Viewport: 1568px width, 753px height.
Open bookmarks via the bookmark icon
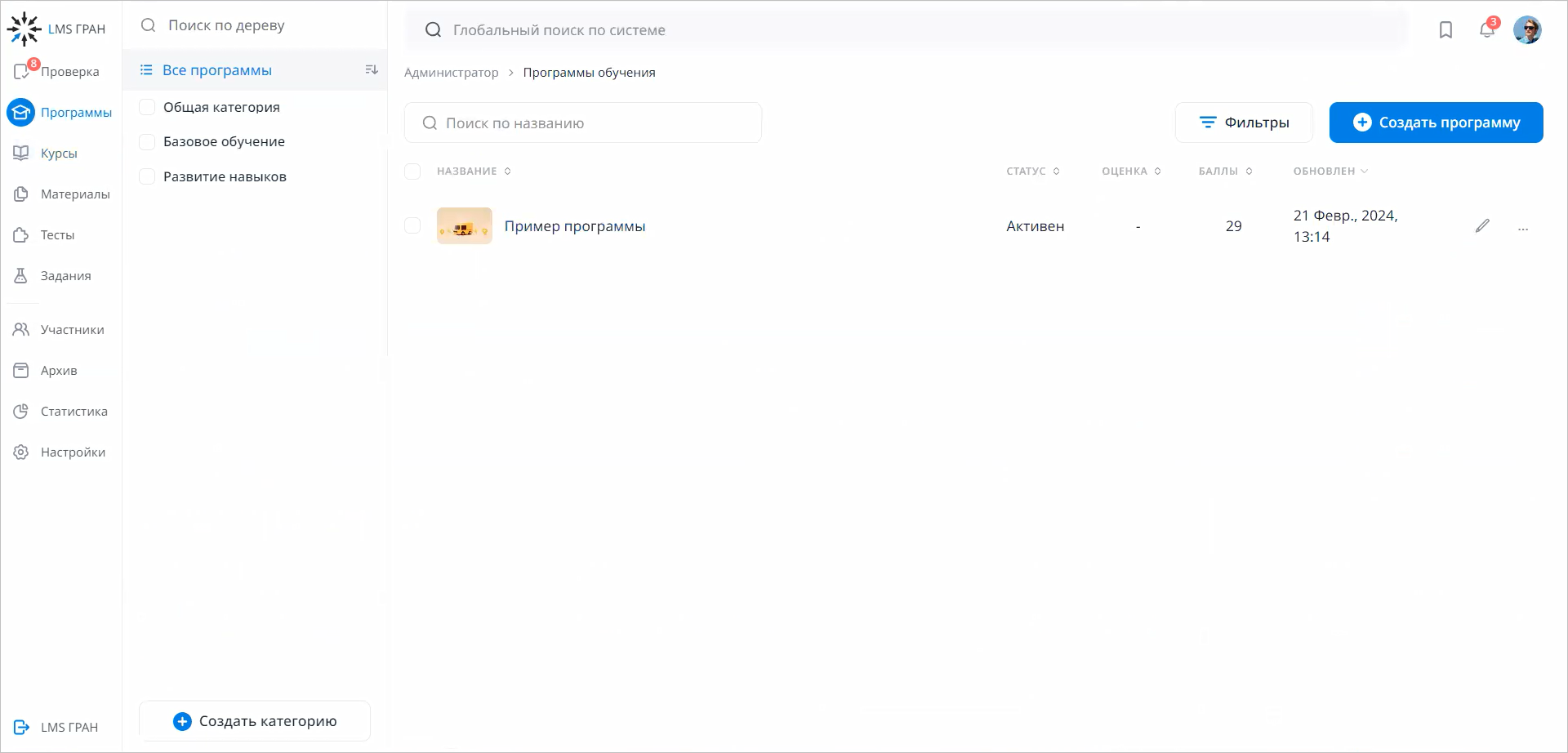[x=1445, y=29]
